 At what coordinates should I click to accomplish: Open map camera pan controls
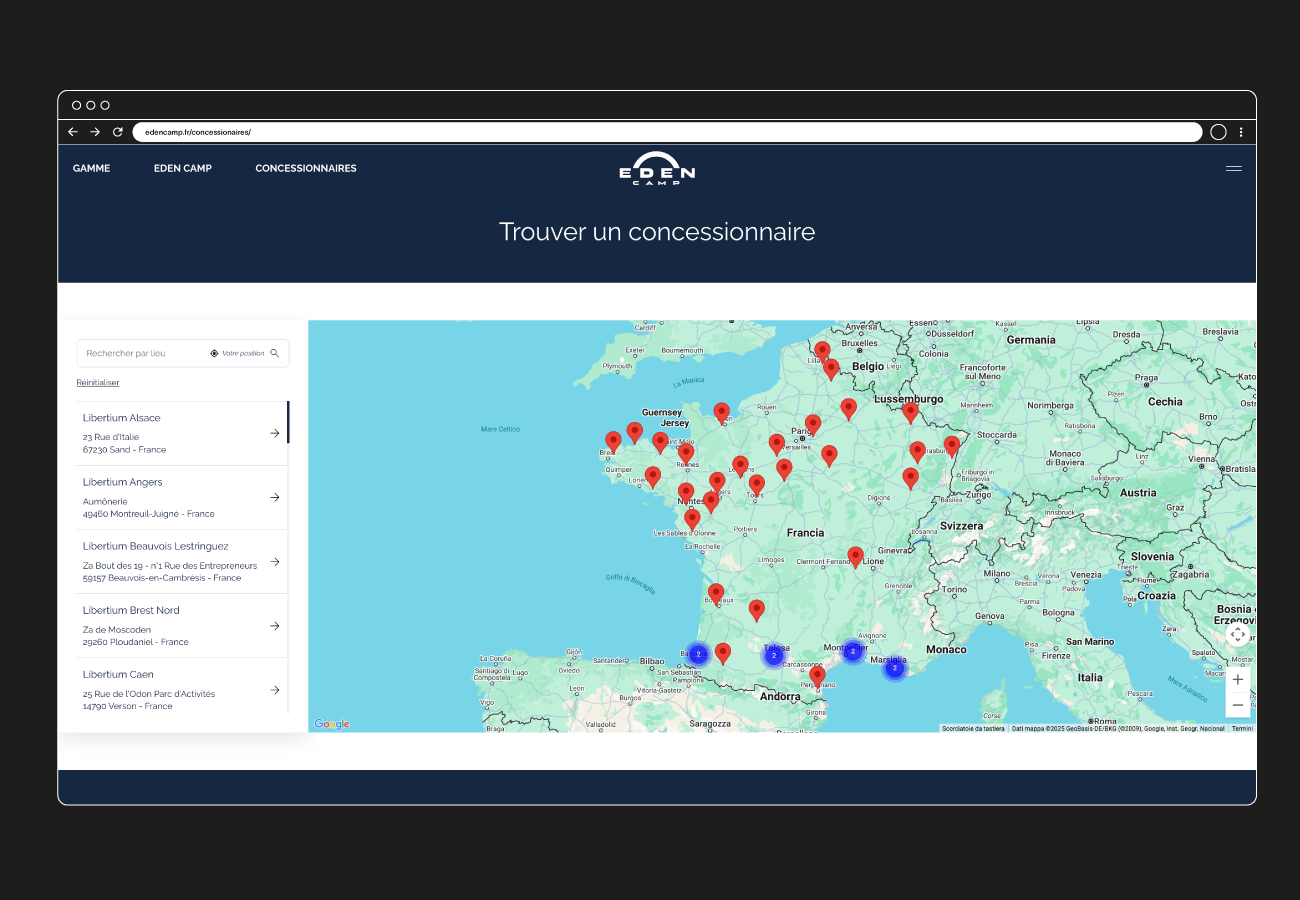pyautogui.click(x=1237, y=635)
